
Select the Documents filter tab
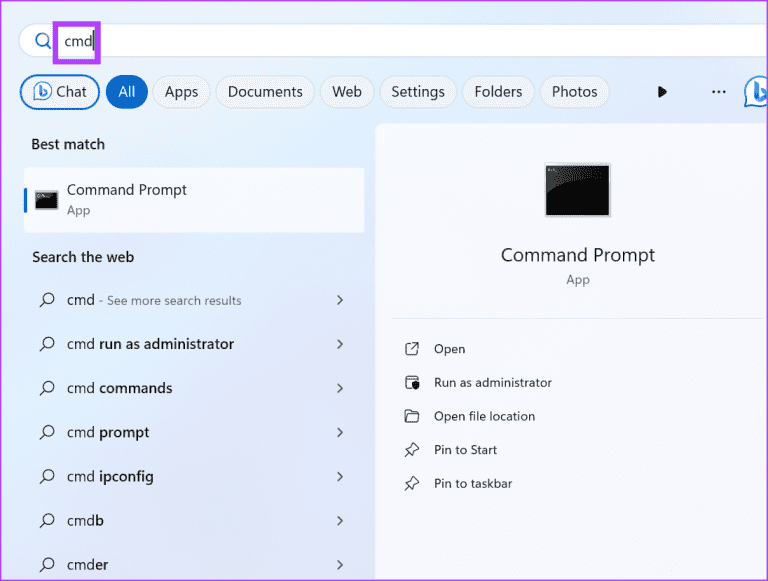pyautogui.click(x=265, y=92)
